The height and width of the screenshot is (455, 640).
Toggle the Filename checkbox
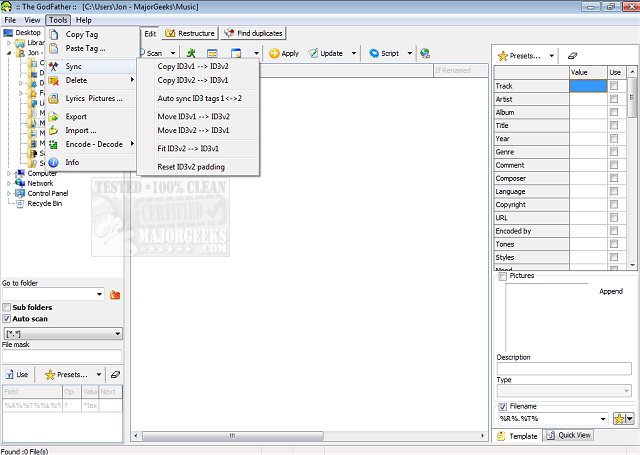(x=502, y=407)
